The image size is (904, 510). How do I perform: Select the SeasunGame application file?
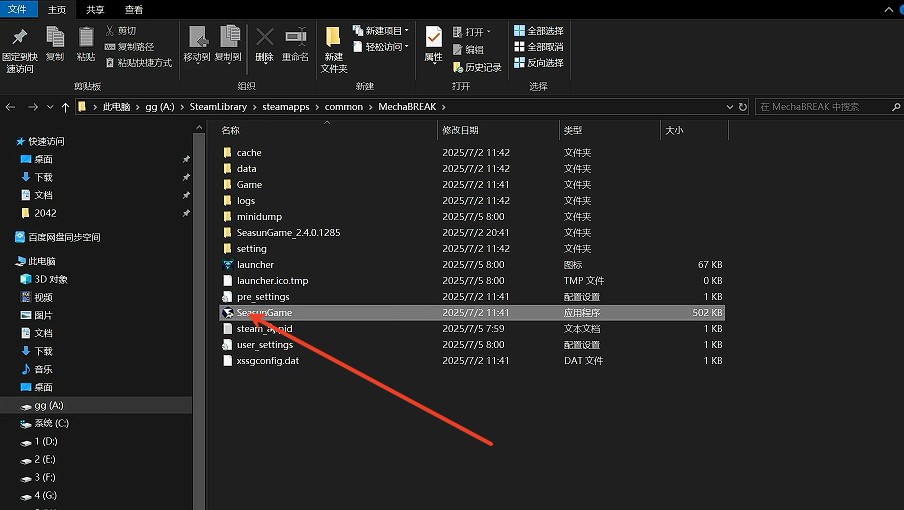coord(264,312)
